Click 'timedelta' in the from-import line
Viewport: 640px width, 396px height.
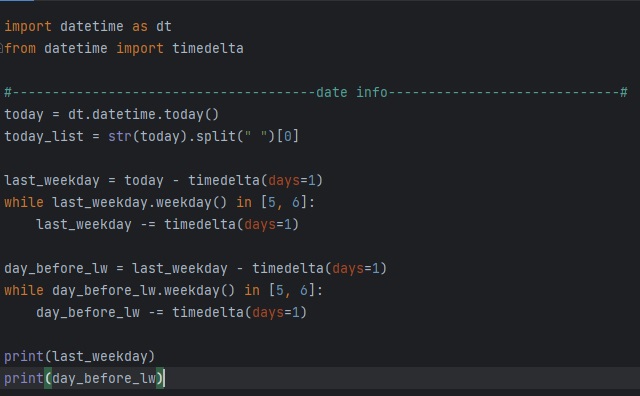click(208, 49)
